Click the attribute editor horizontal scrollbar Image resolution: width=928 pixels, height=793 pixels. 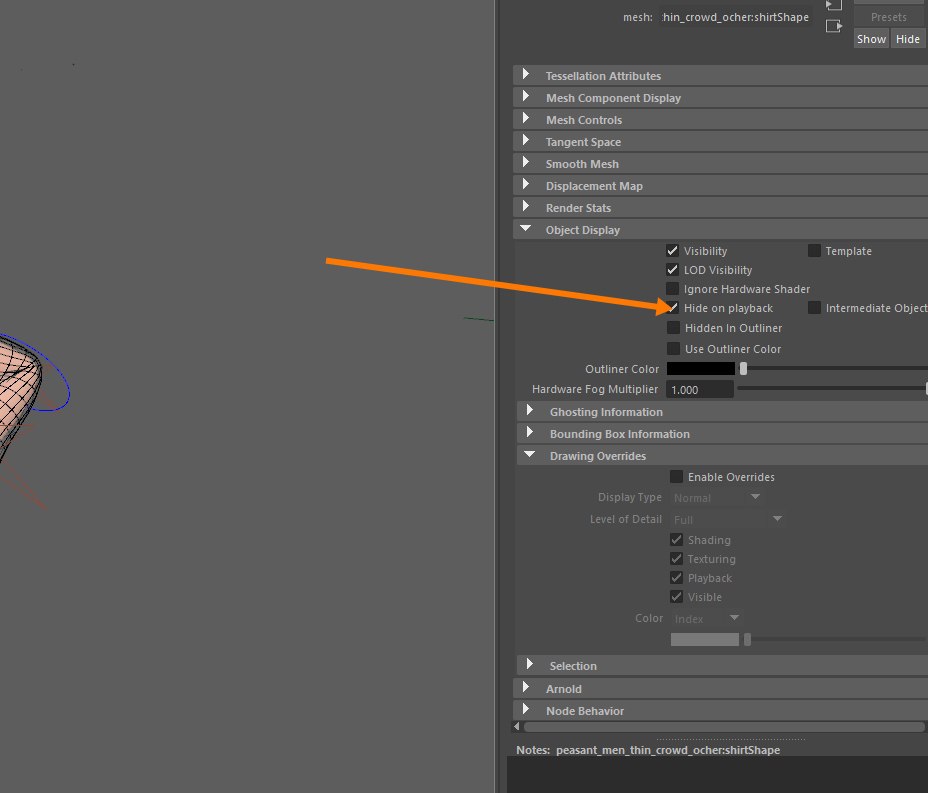(724, 726)
